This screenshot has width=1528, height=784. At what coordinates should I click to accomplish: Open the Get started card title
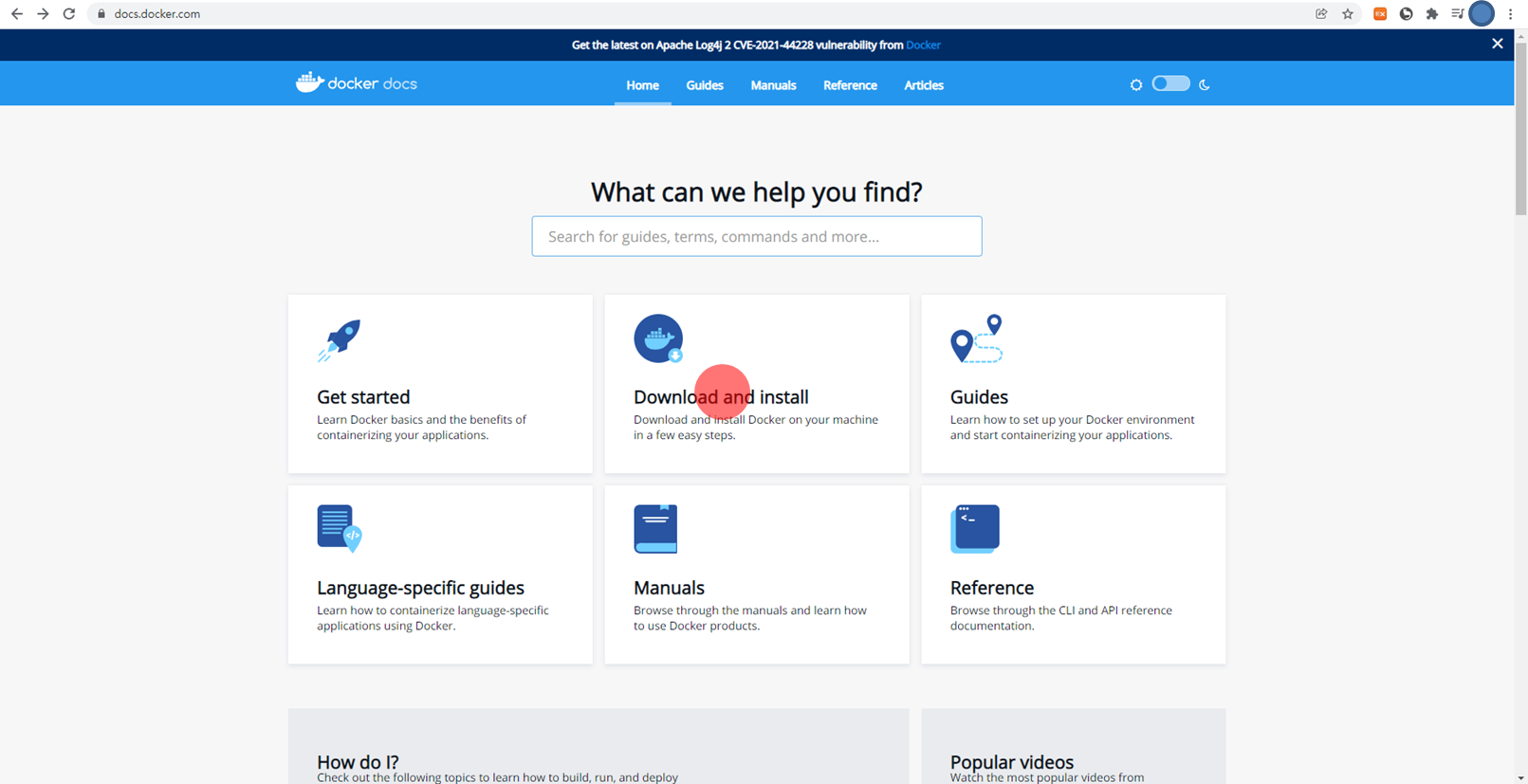coord(363,397)
